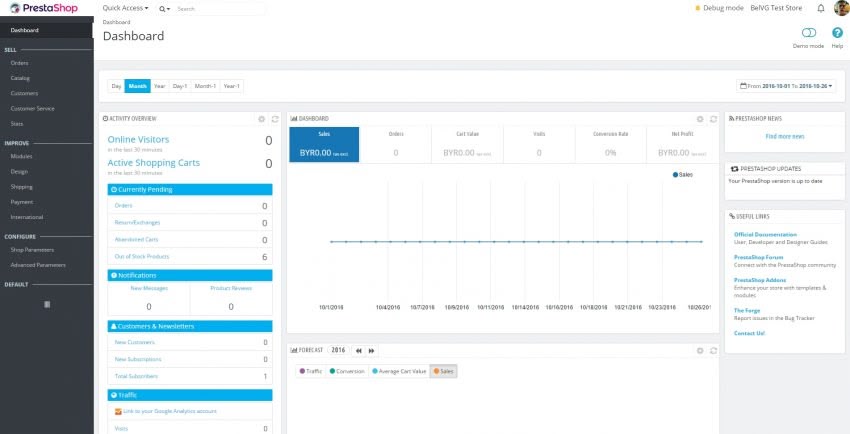Go to next forecast year
The height and width of the screenshot is (434, 850).
tap(371, 351)
